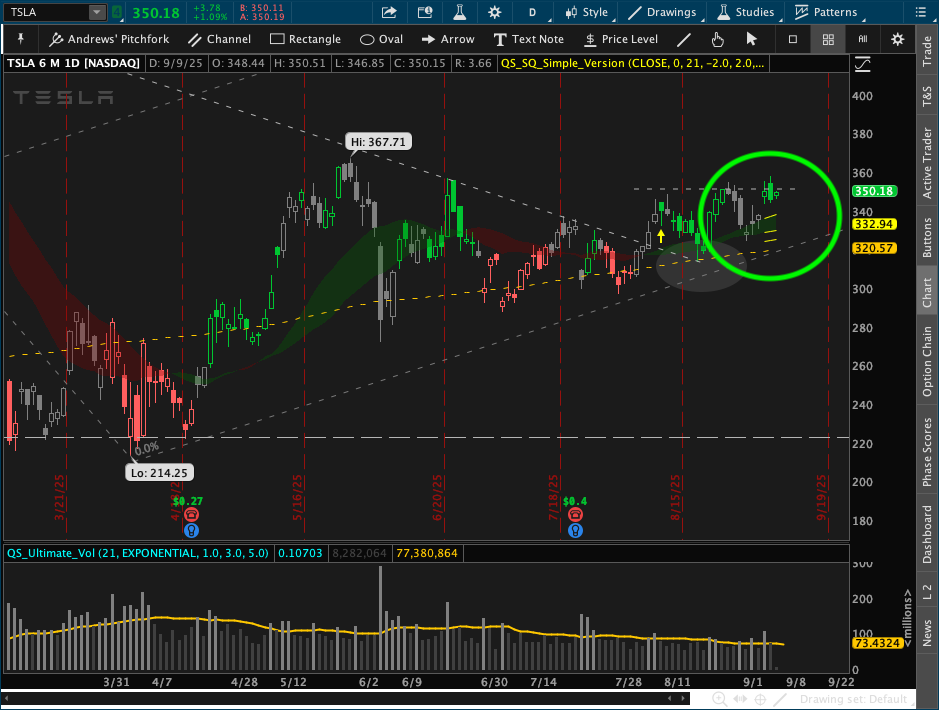Click the blue lightbulb icon below $0.27

[x=191, y=530]
